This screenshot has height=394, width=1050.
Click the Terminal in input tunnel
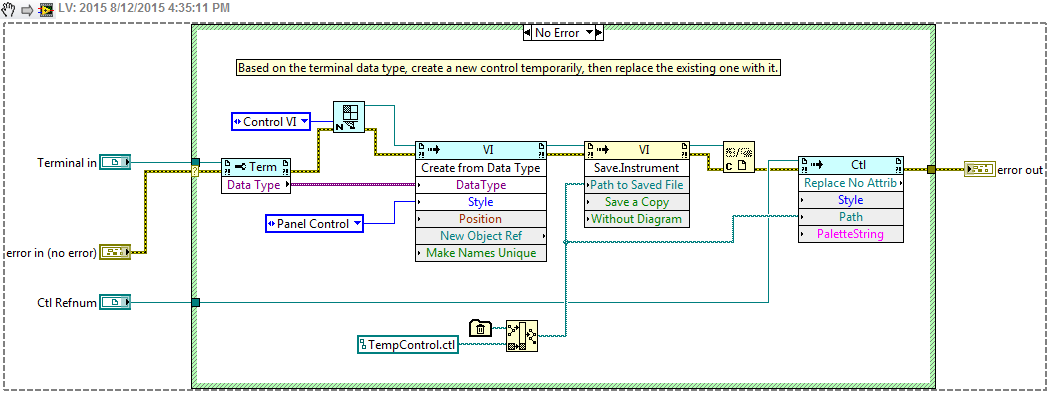(195, 161)
